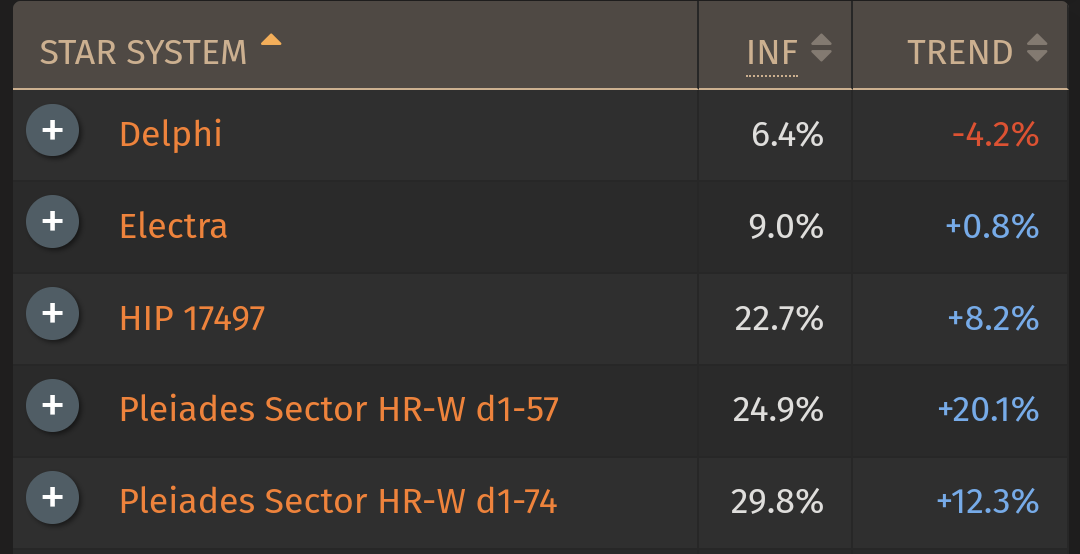Sort table by INF column
Image resolution: width=1080 pixels, height=554 pixels.
point(773,53)
